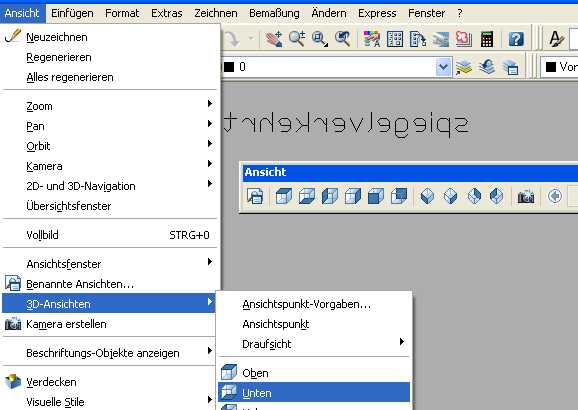578x410 pixels.
Task: Click the blue Help question mark icon
Action: click(x=516, y=39)
